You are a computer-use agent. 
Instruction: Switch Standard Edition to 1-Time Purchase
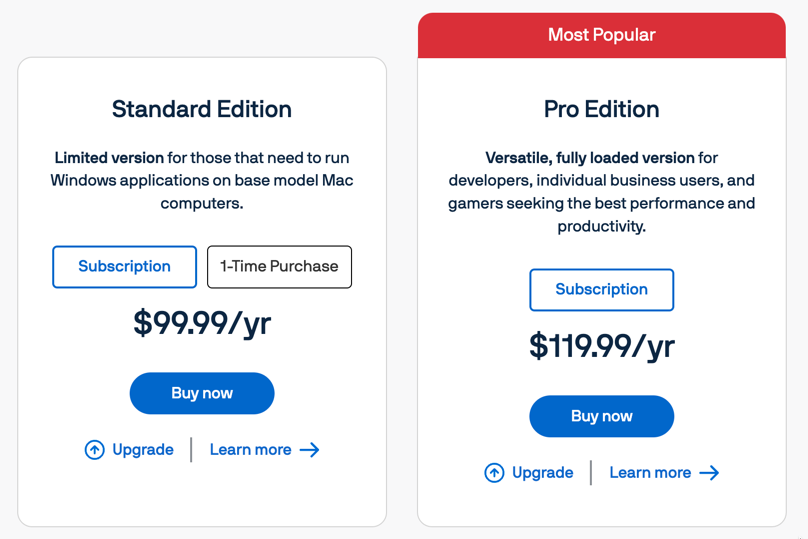pos(279,266)
